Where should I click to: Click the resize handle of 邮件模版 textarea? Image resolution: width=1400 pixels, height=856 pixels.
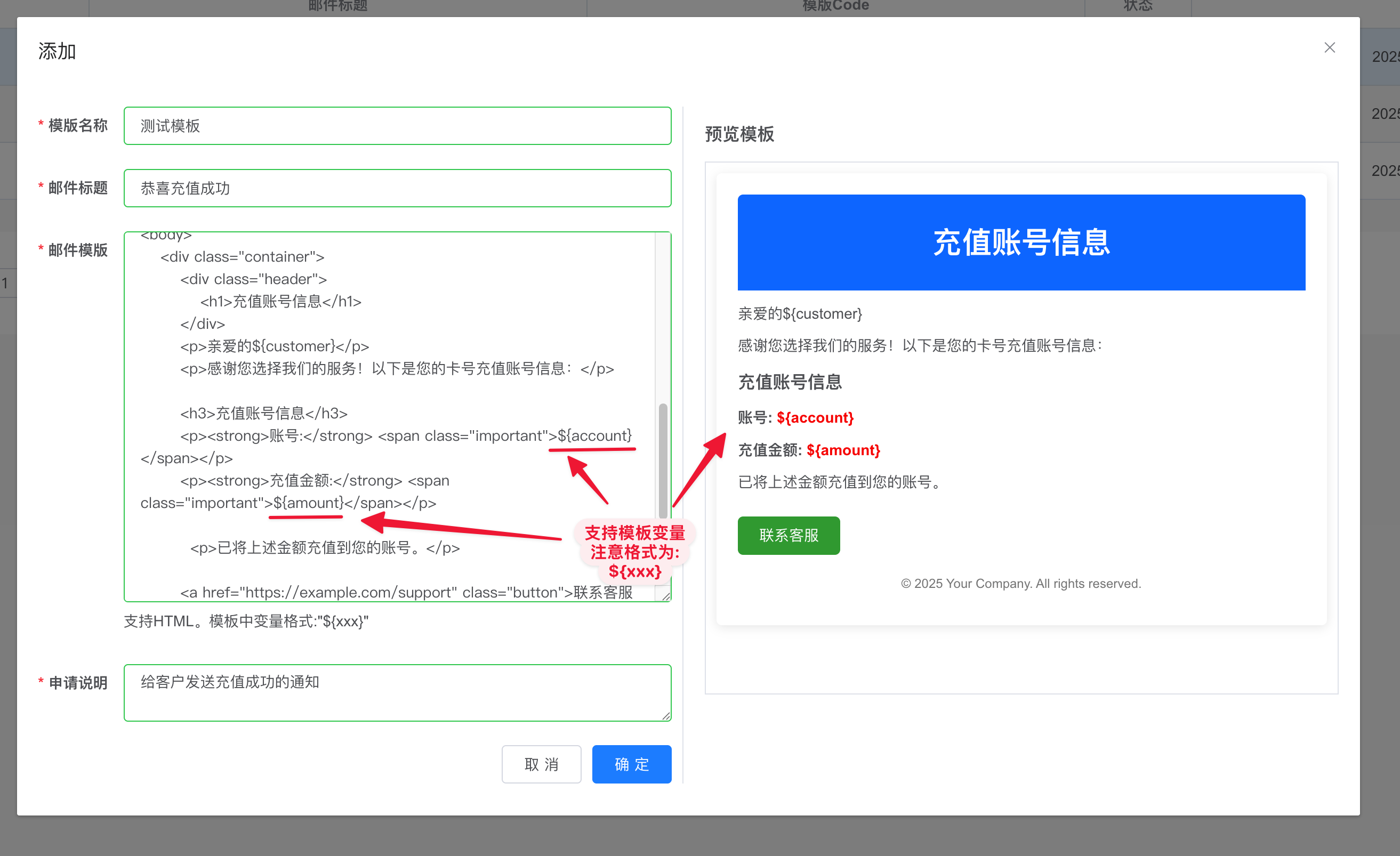coord(665,596)
